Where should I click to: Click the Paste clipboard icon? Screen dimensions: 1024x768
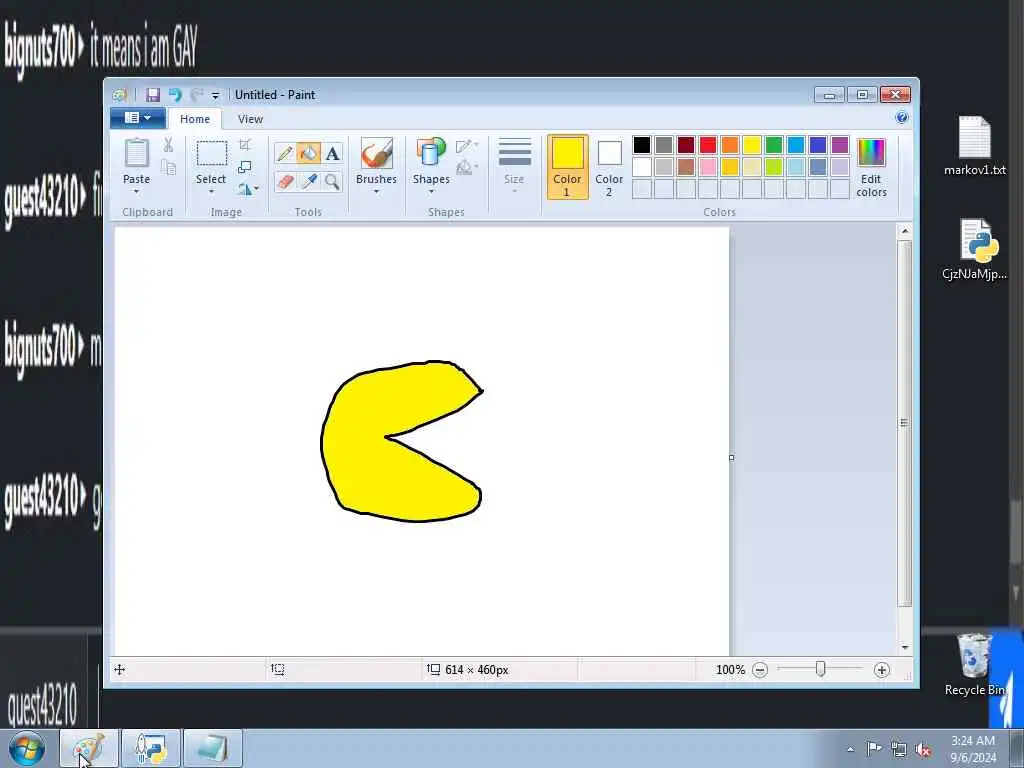coord(136,153)
